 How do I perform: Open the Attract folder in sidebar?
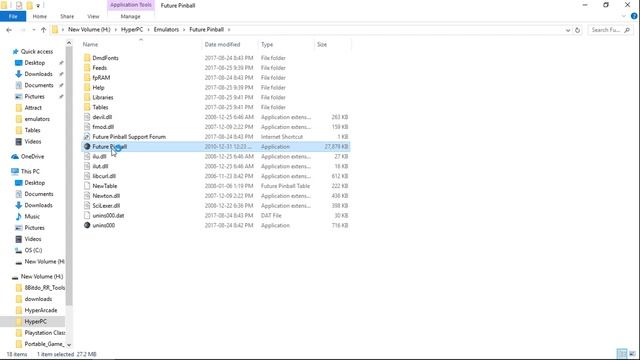click(x=33, y=108)
